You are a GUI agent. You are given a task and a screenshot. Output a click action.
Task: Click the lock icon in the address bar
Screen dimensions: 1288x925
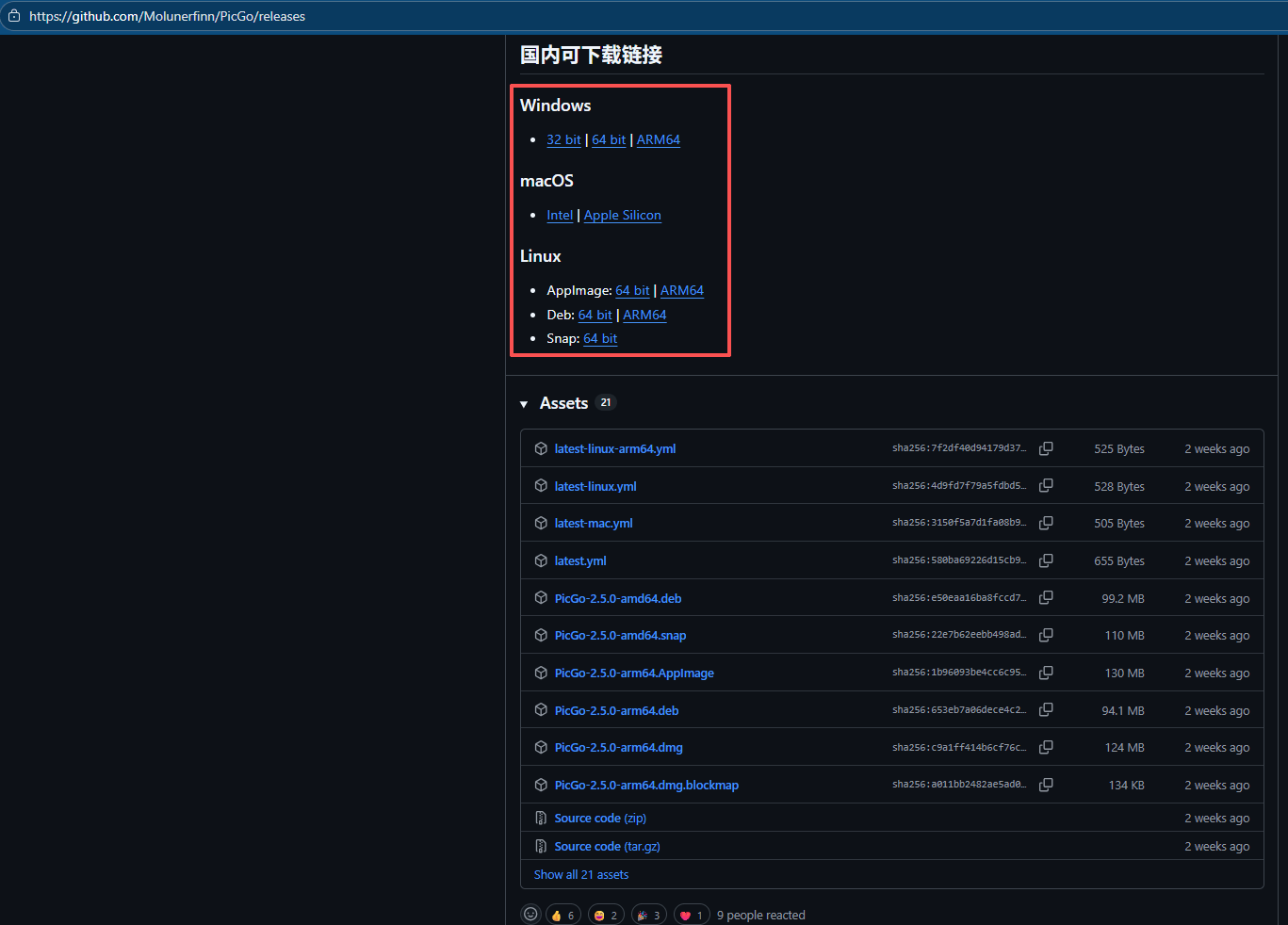13,16
